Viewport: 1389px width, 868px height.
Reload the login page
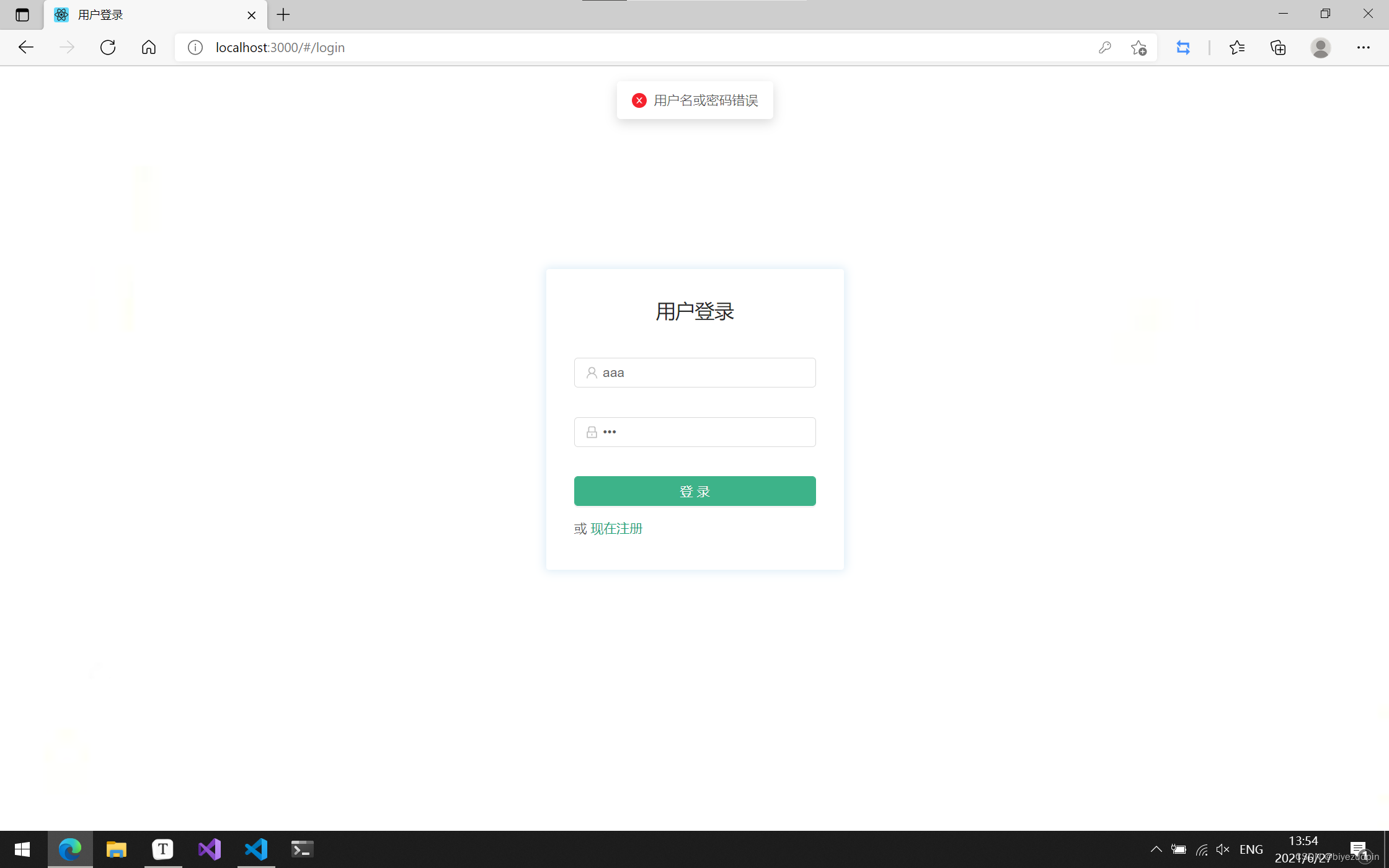pos(108,47)
